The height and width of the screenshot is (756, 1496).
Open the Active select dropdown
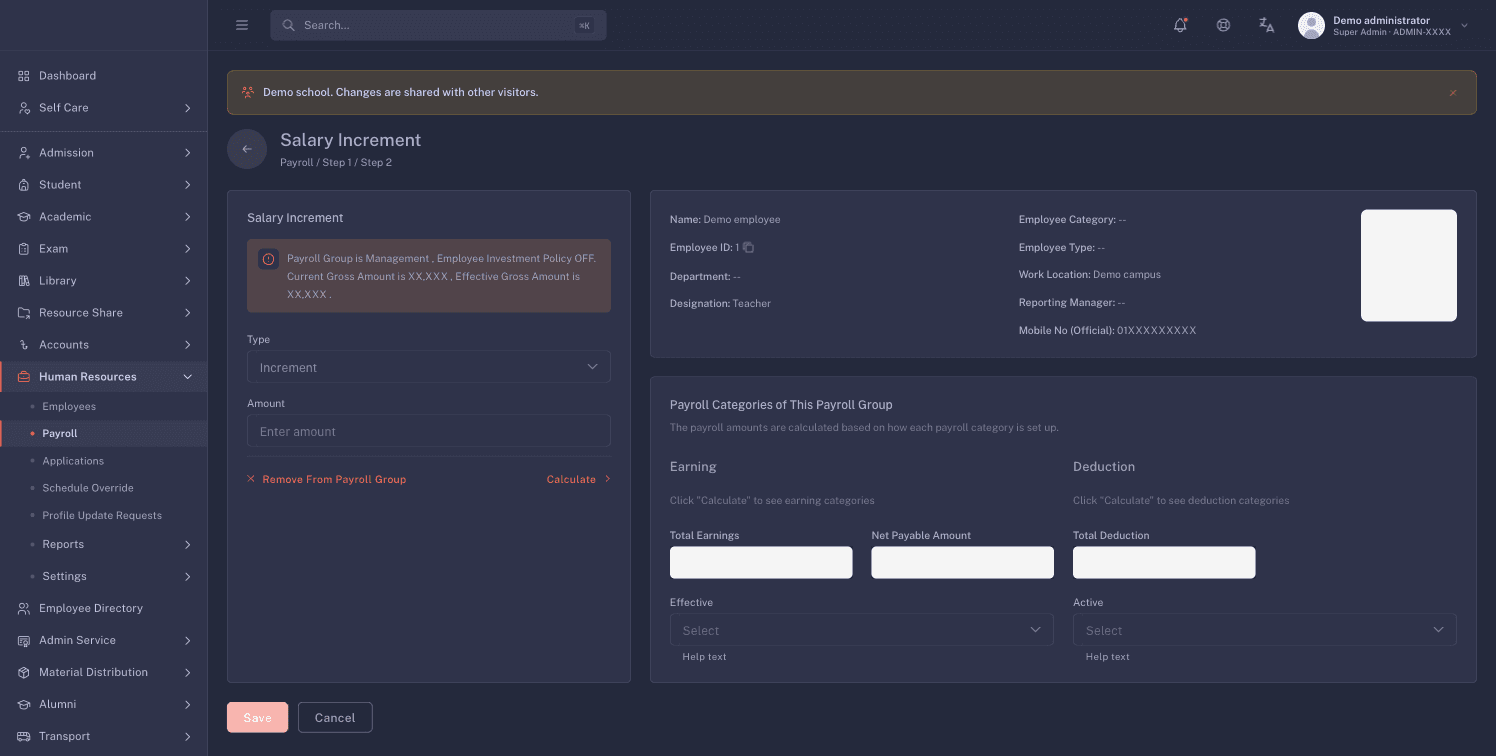(1265, 630)
